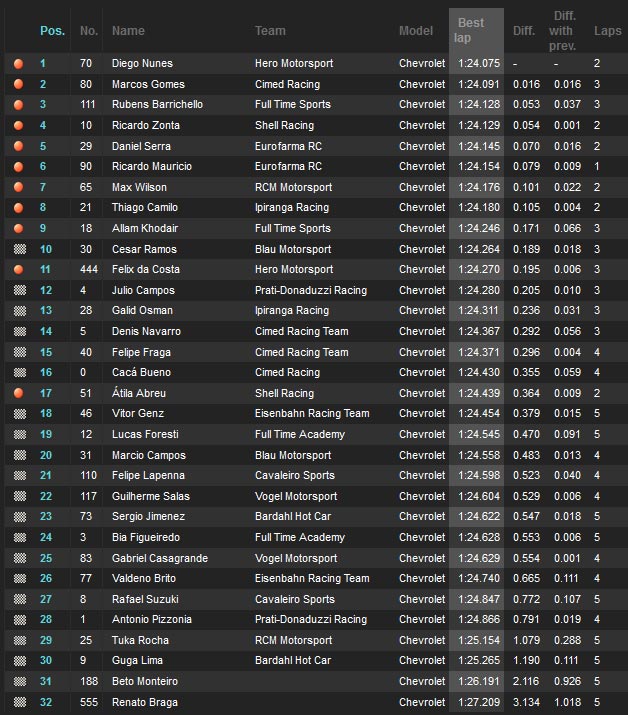
Task: Click the checkered flag for Felipe Lapenna
Action: 20,476
